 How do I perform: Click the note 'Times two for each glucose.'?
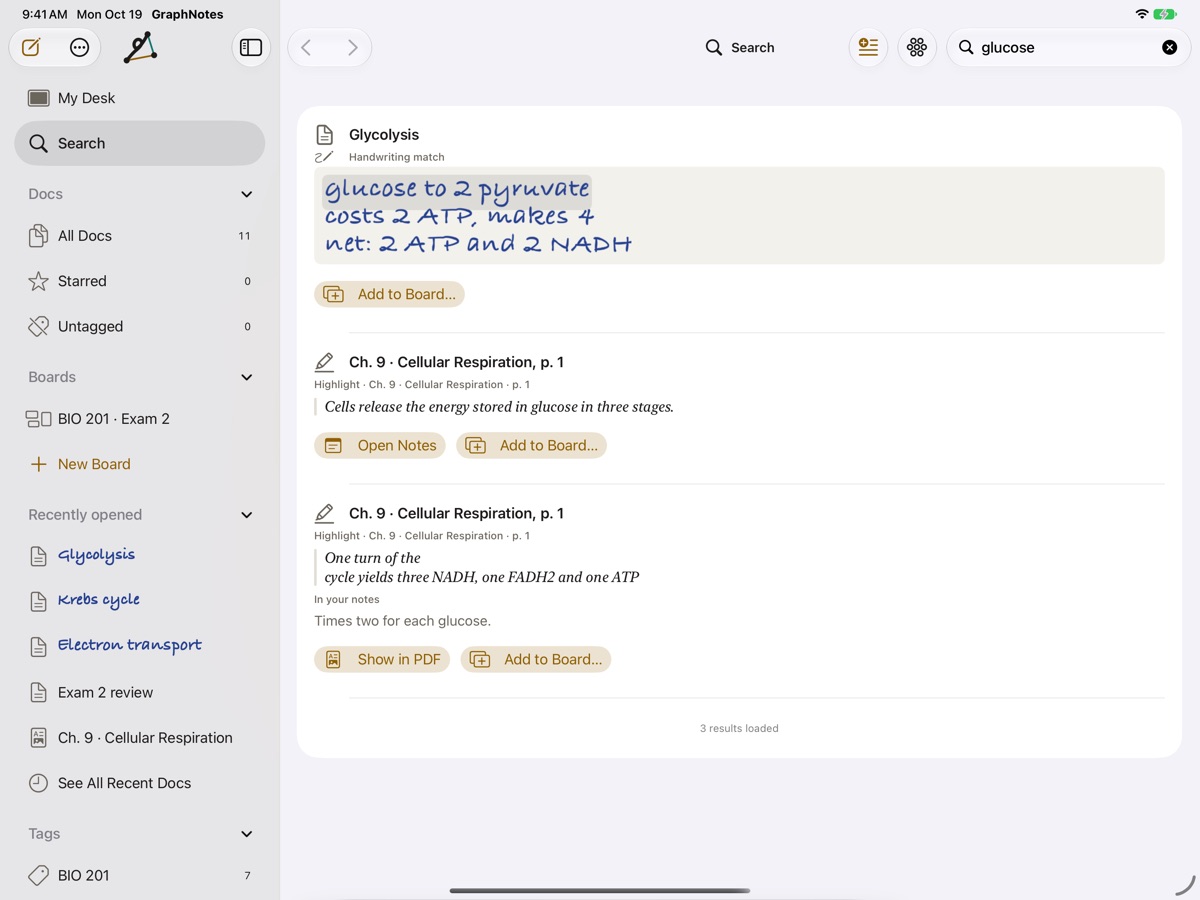pyautogui.click(x=402, y=621)
